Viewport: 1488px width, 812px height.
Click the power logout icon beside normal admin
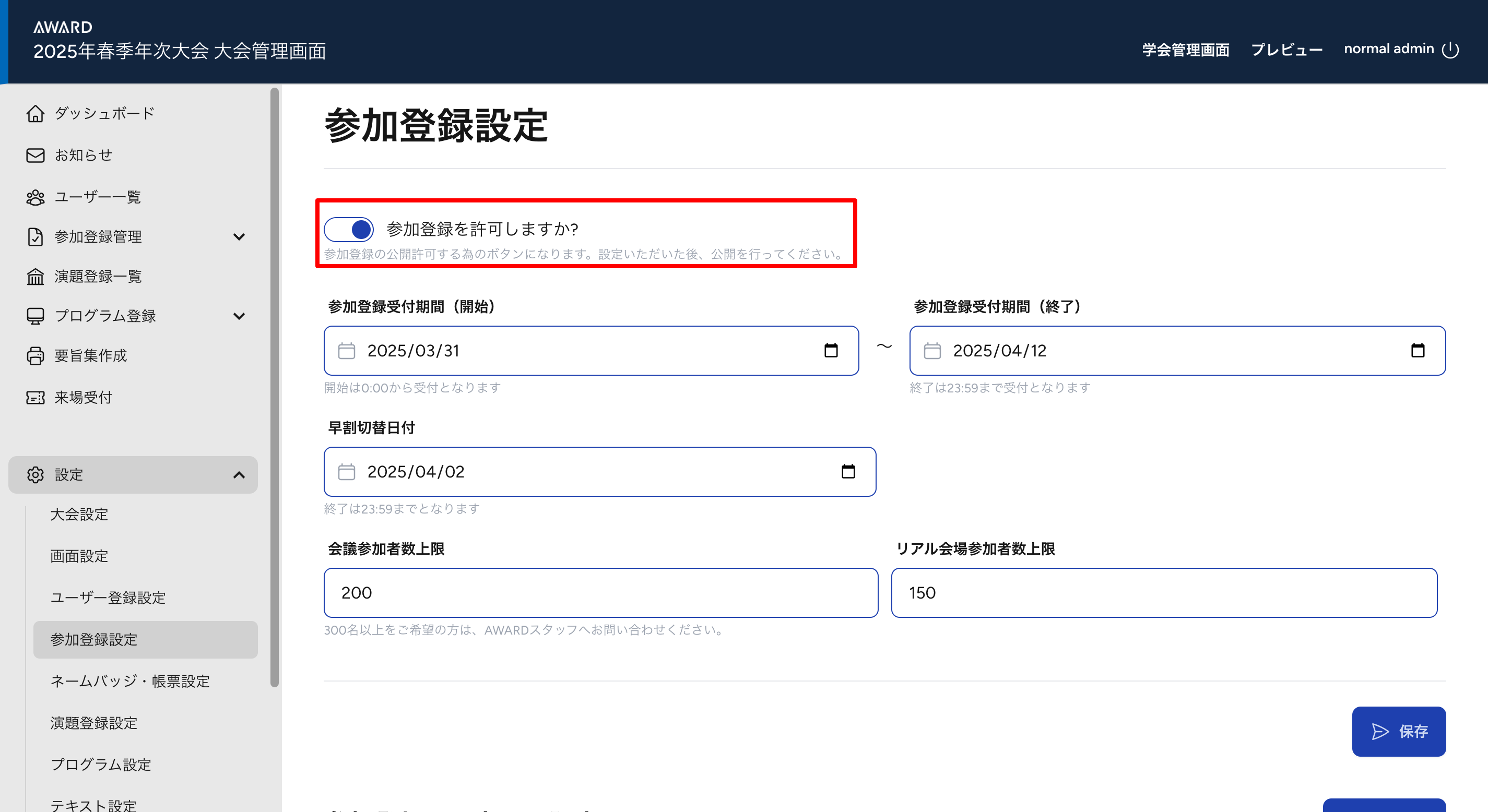point(1450,50)
